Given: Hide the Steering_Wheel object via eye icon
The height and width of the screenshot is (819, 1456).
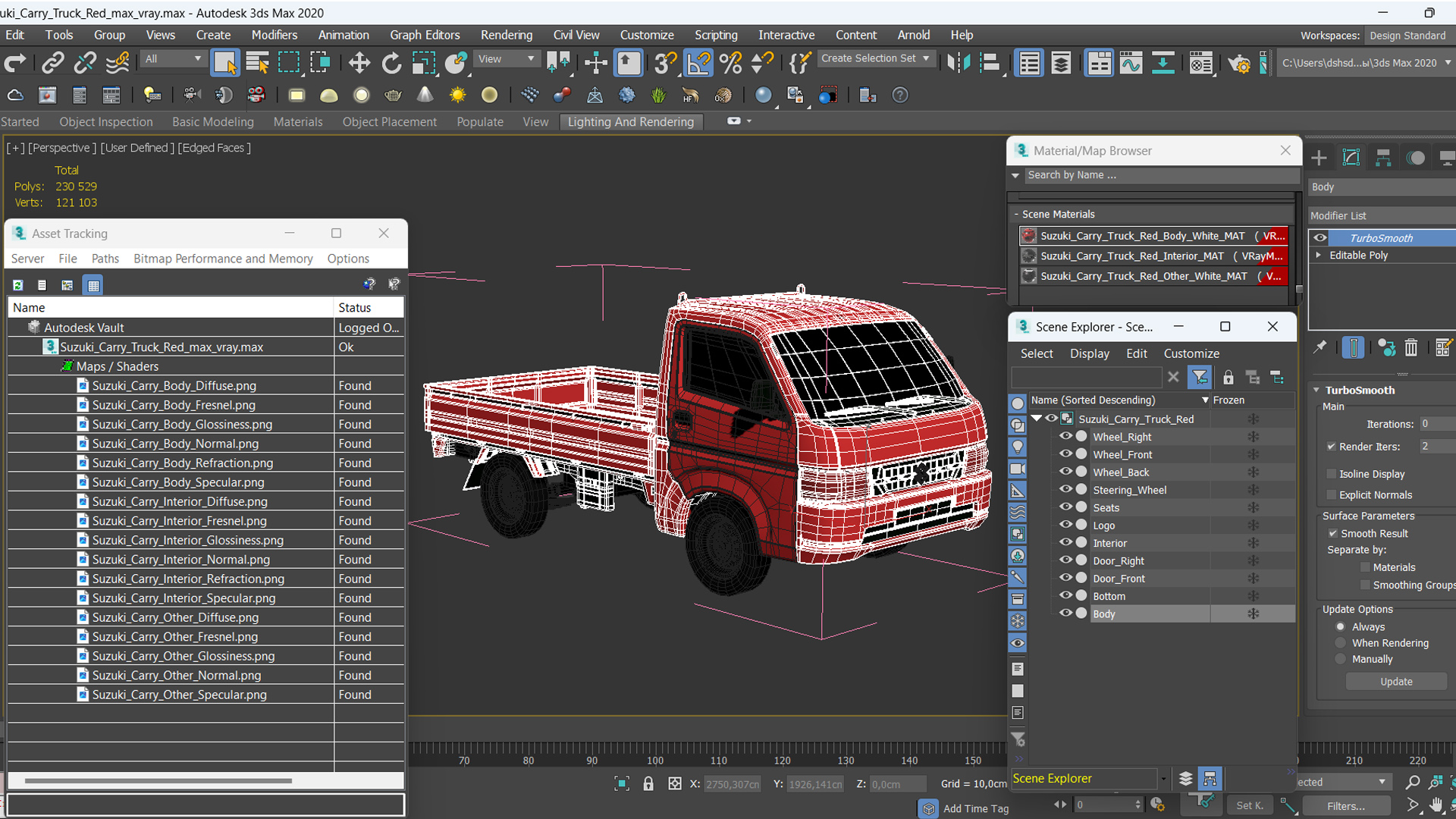Looking at the screenshot, I should click(x=1065, y=489).
